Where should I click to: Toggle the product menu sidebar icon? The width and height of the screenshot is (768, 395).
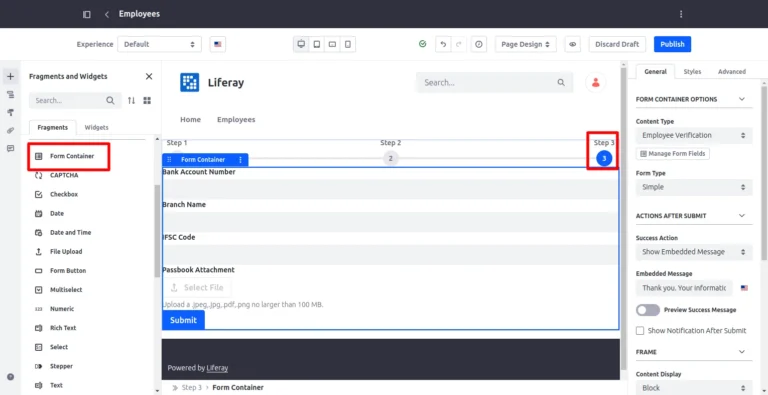point(87,14)
